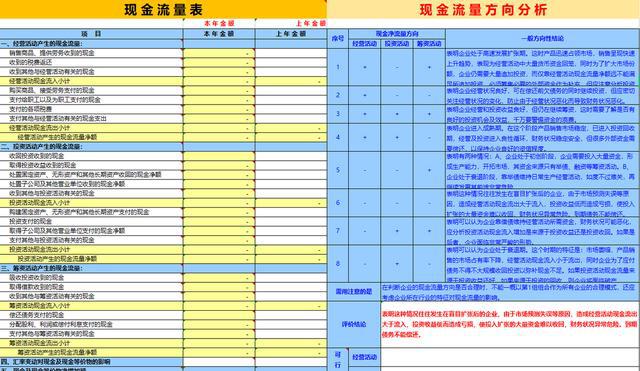Click the '筹资活动' direction column header
The height and width of the screenshot is (371, 640).
(x=429, y=44)
